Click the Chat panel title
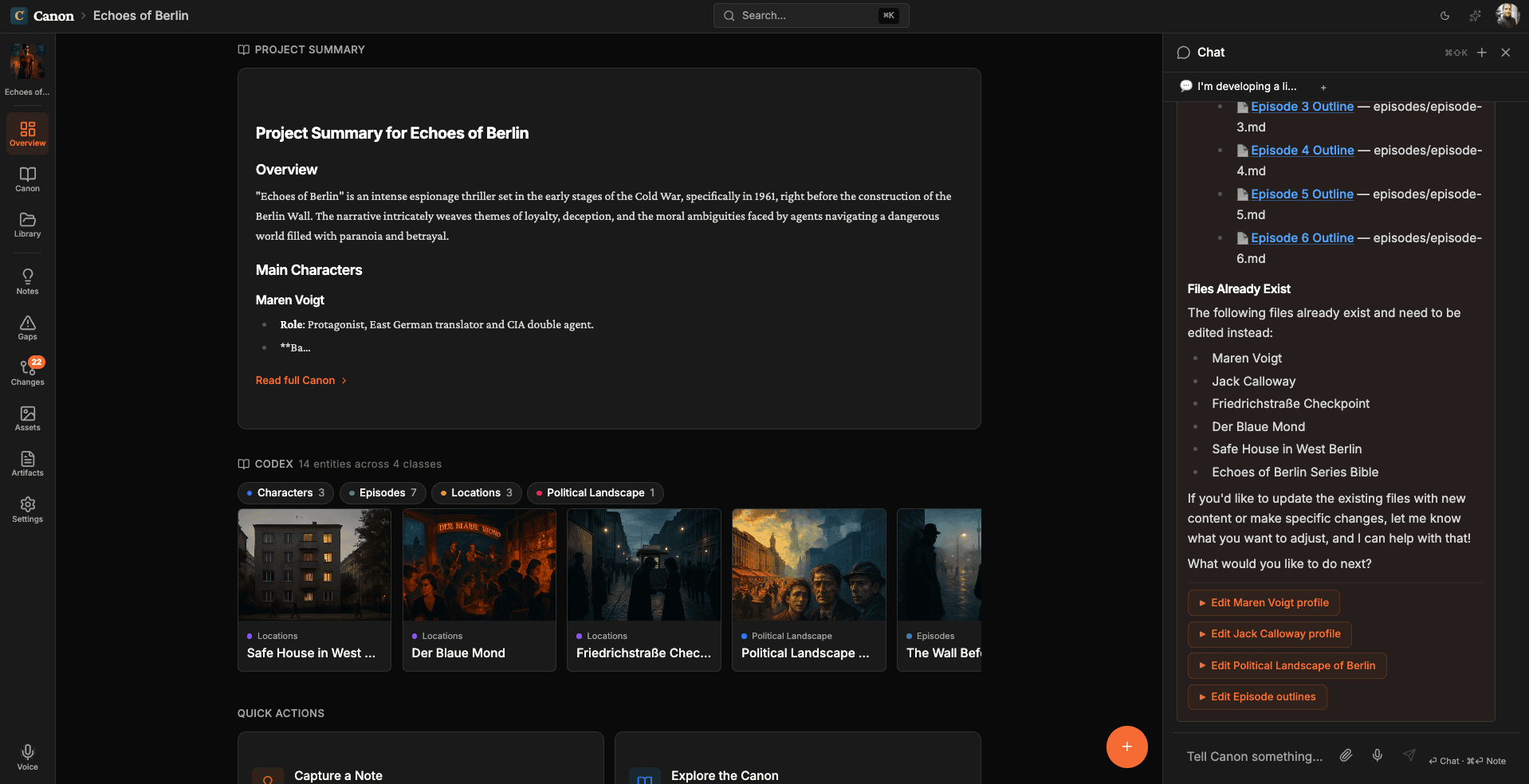The width and height of the screenshot is (1529, 784). coord(1211,53)
